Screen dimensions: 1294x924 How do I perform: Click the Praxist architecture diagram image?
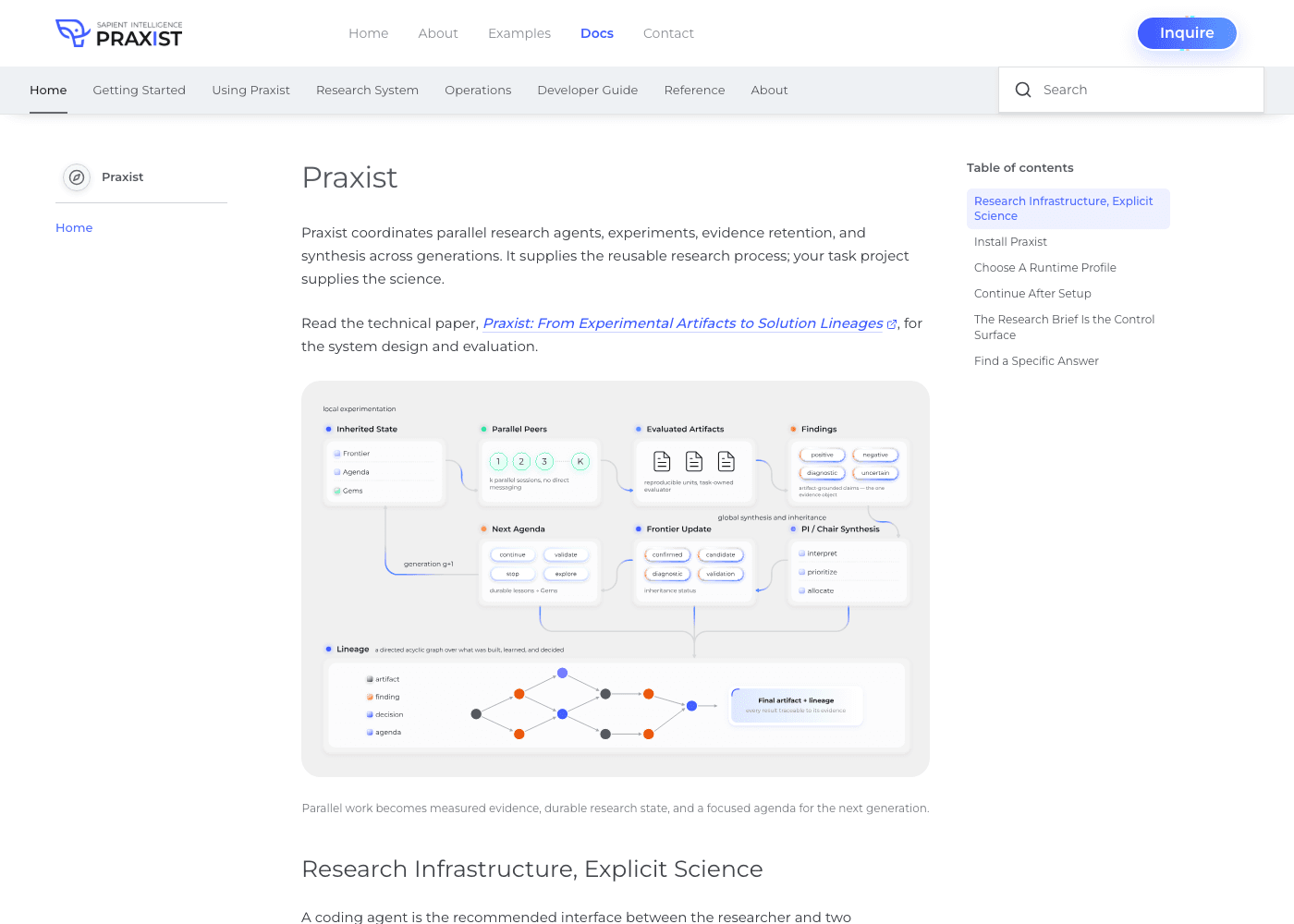(616, 578)
